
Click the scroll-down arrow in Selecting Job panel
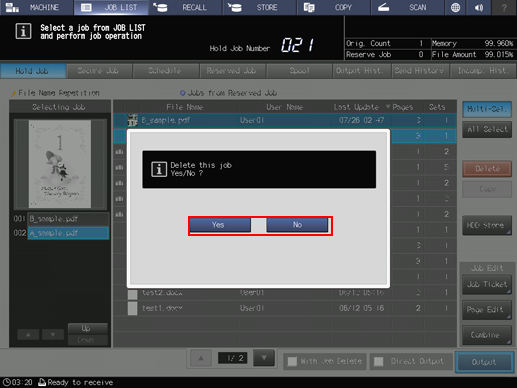coord(53,334)
